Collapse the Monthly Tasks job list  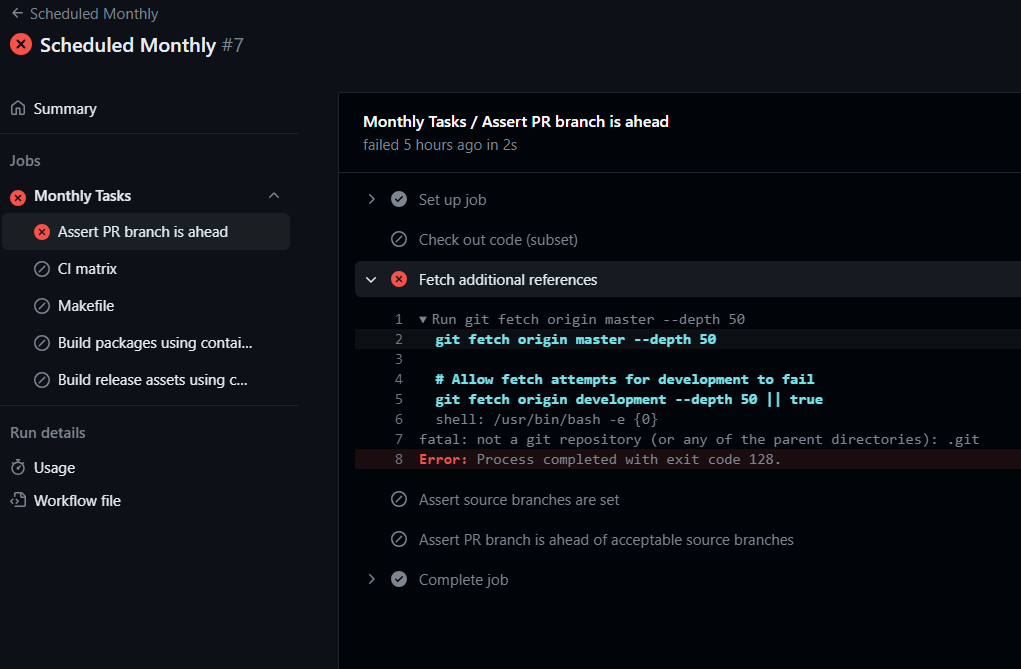274,196
